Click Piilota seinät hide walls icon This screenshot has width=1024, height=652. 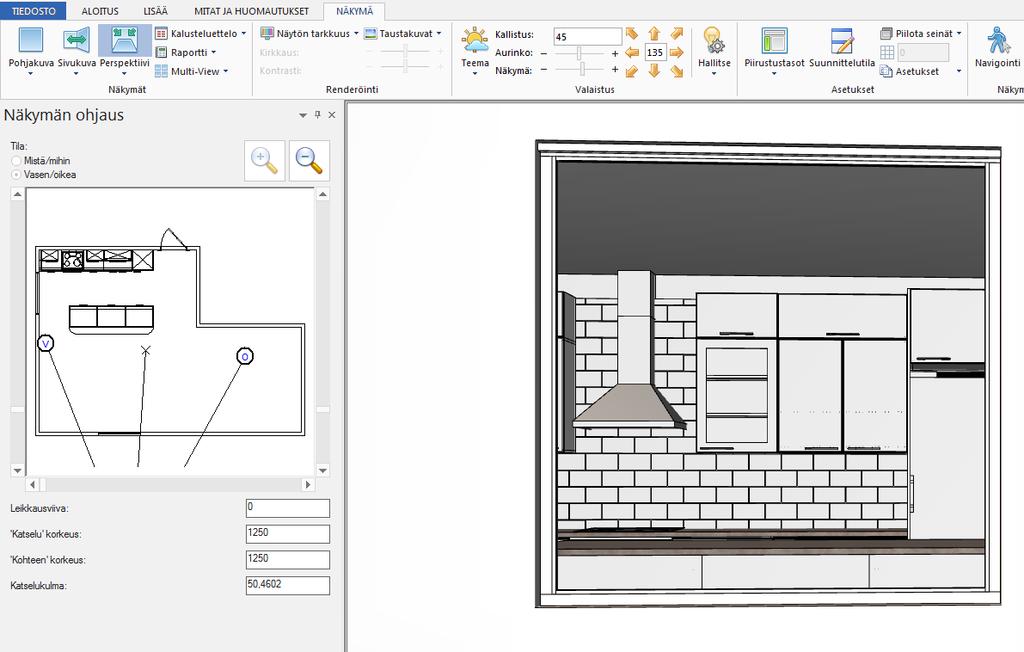pyautogui.click(x=886, y=33)
